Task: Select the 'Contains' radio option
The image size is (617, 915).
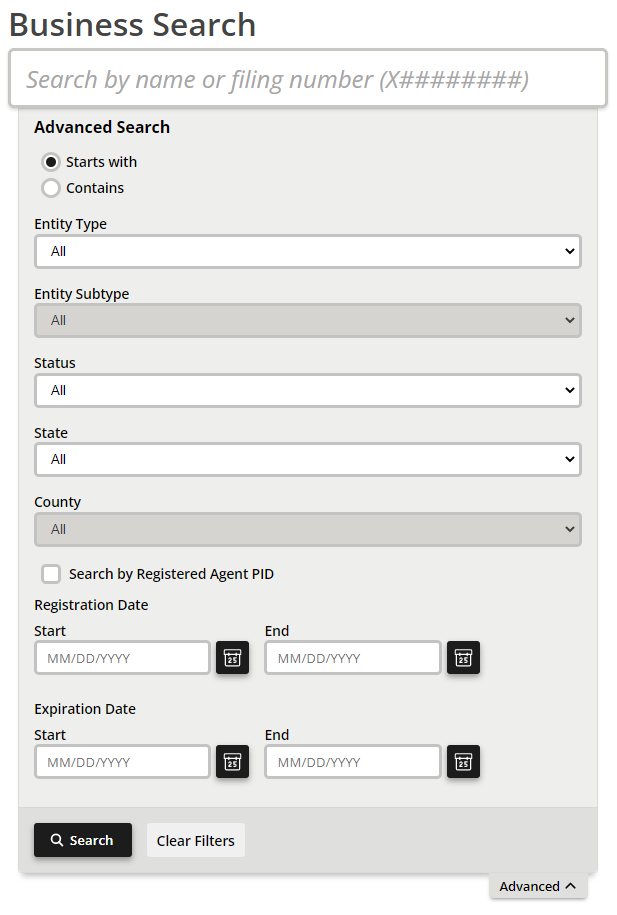Action: click(51, 188)
